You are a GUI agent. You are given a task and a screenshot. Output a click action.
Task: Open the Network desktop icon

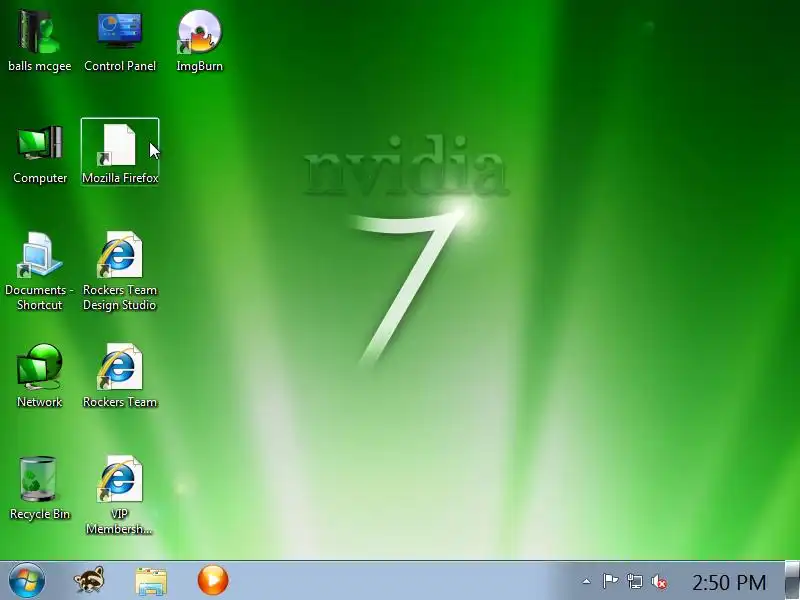(x=39, y=376)
